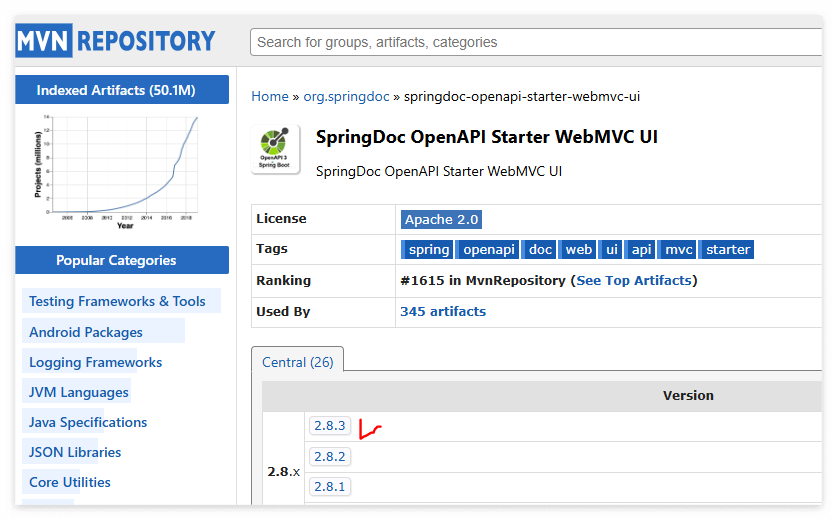Open See Top Artifacts link

tap(634, 280)
